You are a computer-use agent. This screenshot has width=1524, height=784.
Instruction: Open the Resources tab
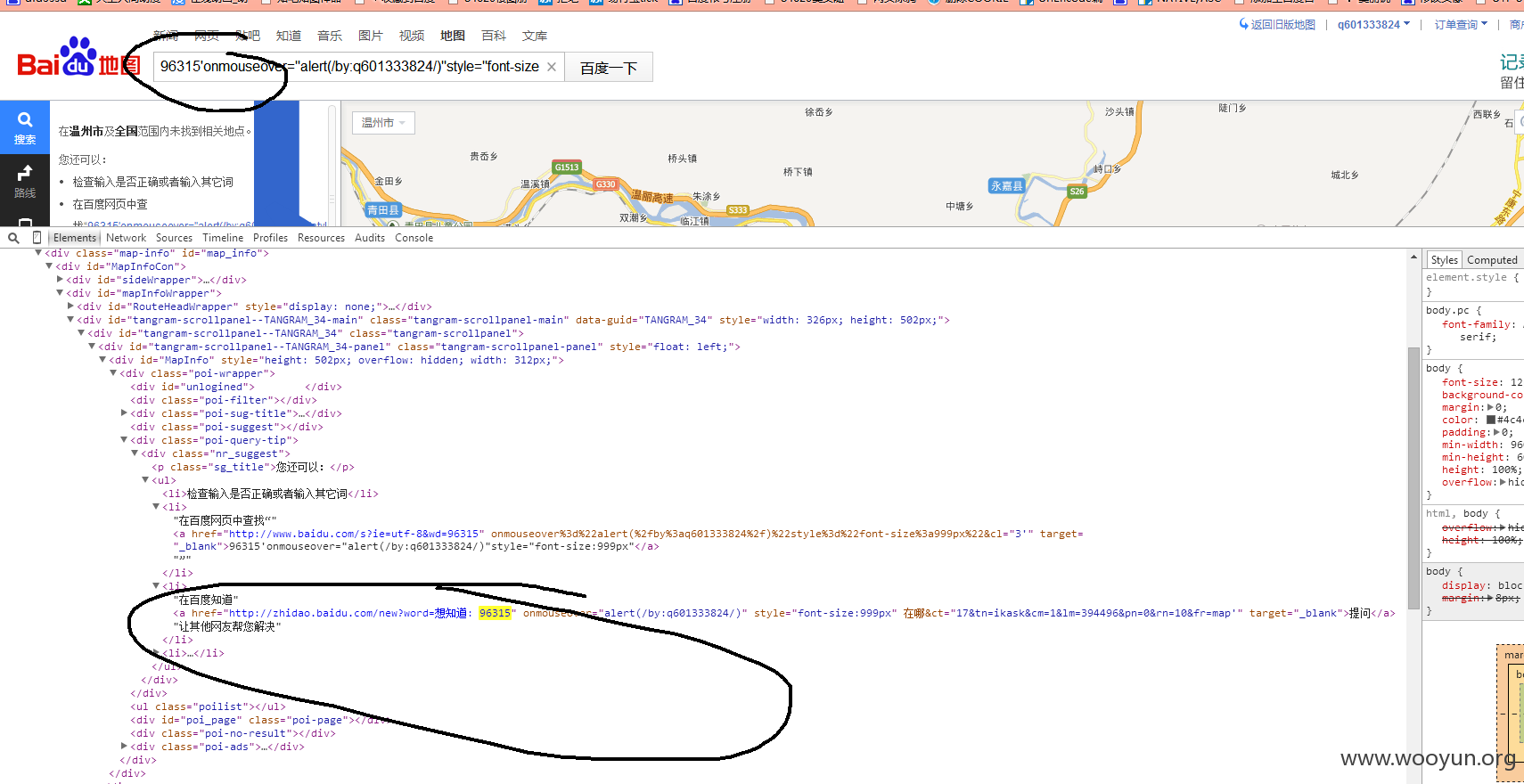[321, 238]
